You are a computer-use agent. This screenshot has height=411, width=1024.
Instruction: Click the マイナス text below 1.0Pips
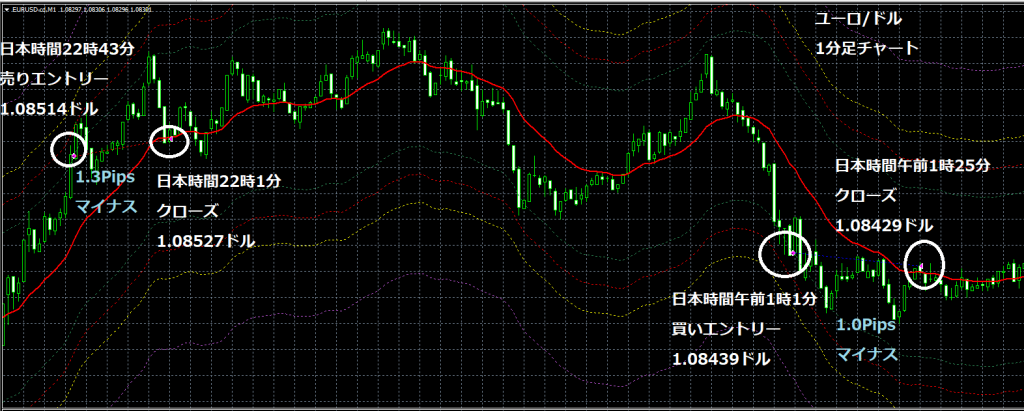coord(866,353)
